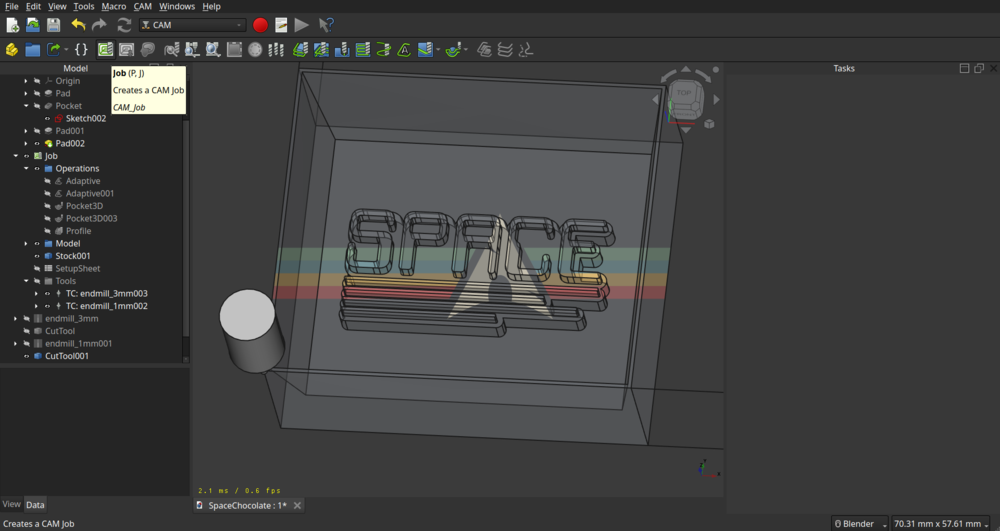Switch to the View property tab
This screenshot has height=531, width=1000.
point(11,504)
